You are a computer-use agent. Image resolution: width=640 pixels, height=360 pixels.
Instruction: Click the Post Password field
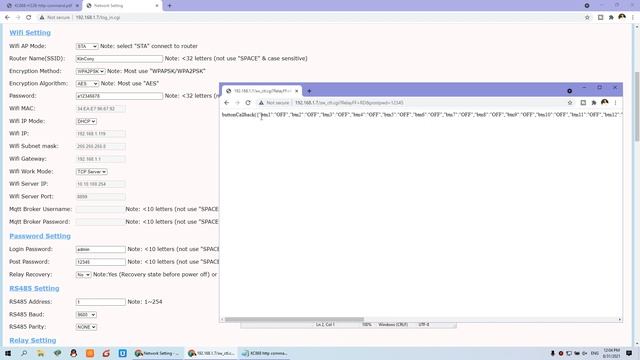tap(100, 262)
